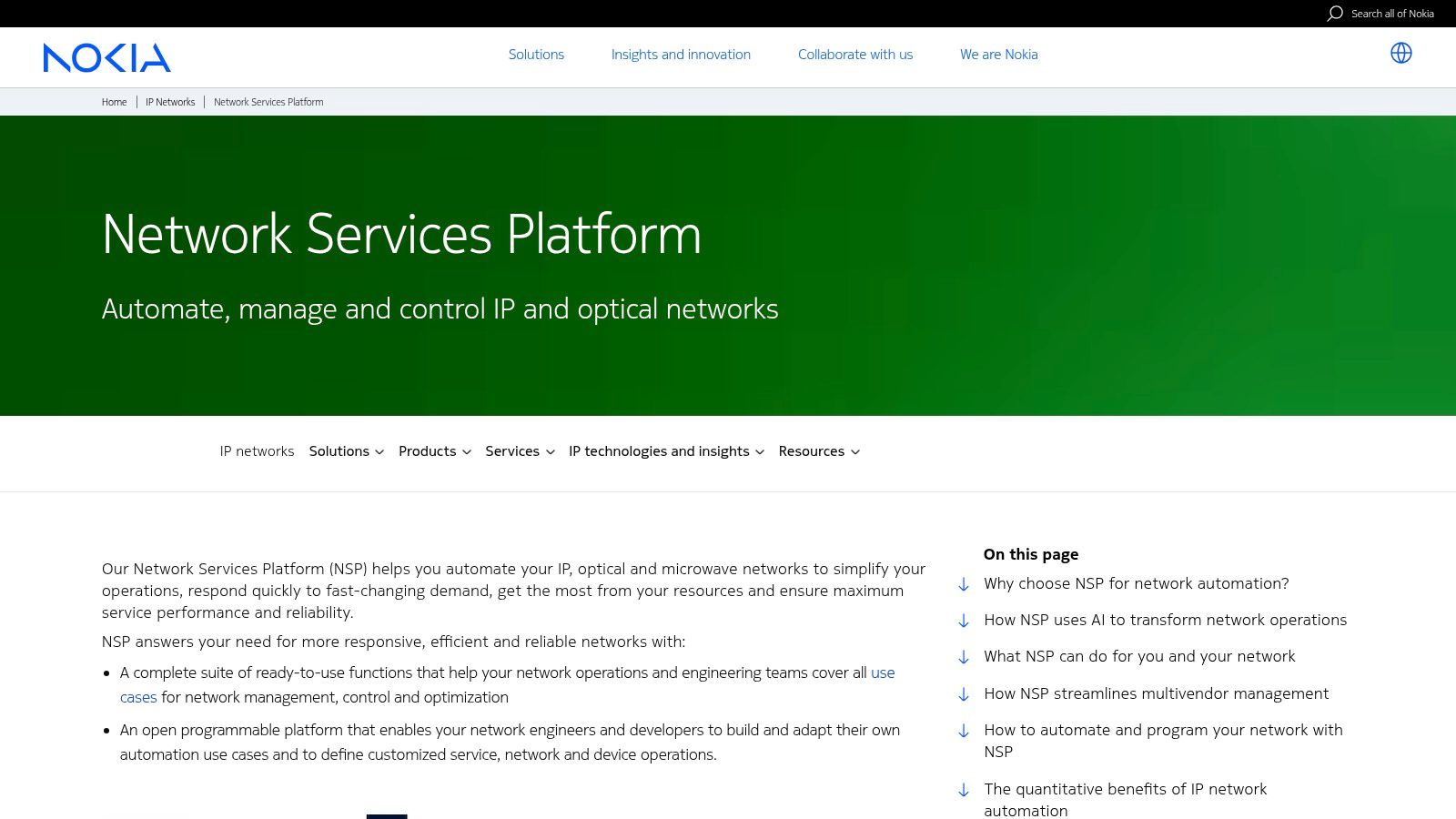The width and height of the screenshot is (1456, 819).
Task: Jump to quantitative benefits section
Action: pos(1125,800)
